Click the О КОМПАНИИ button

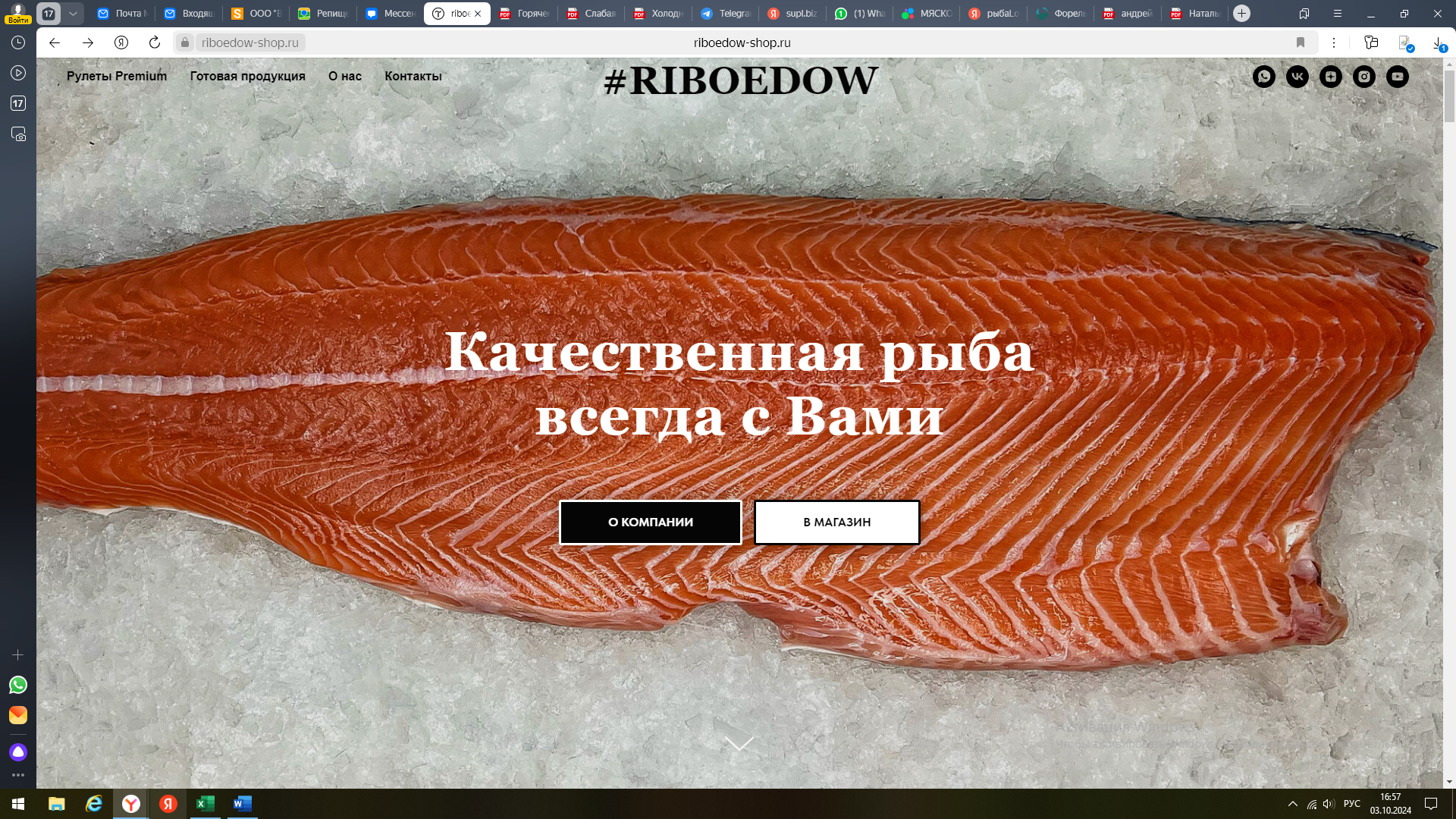[x=651, y=522]
